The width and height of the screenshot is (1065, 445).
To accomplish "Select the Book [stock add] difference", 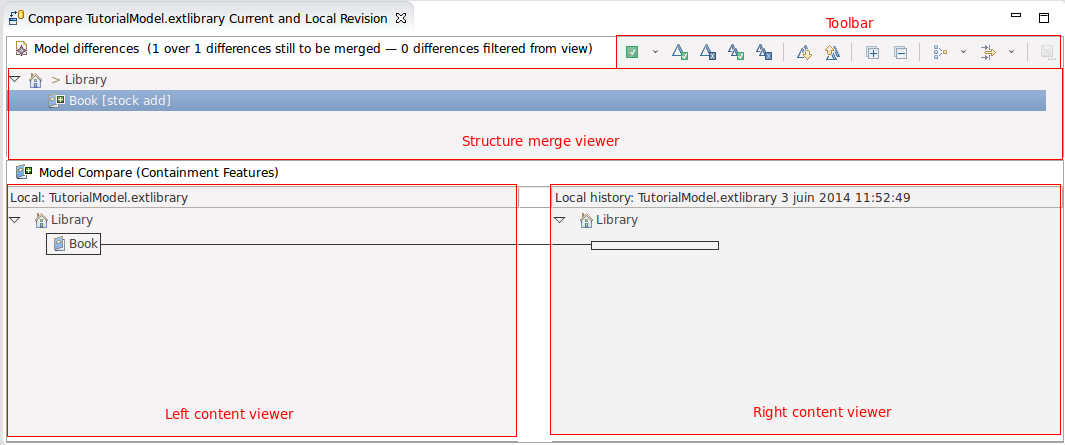I will (119, 100).
